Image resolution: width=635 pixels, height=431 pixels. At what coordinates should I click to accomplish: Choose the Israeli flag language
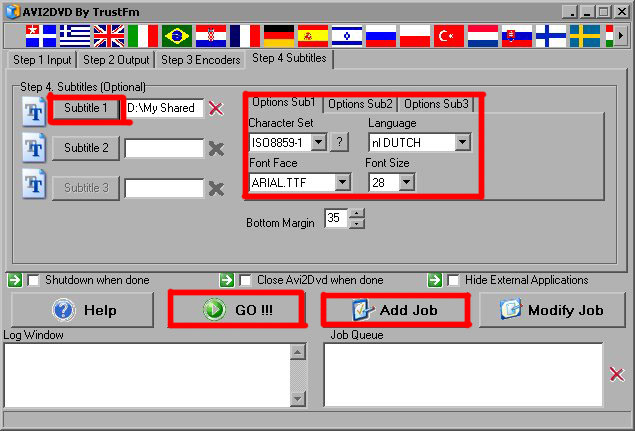[x=347, y=36]
